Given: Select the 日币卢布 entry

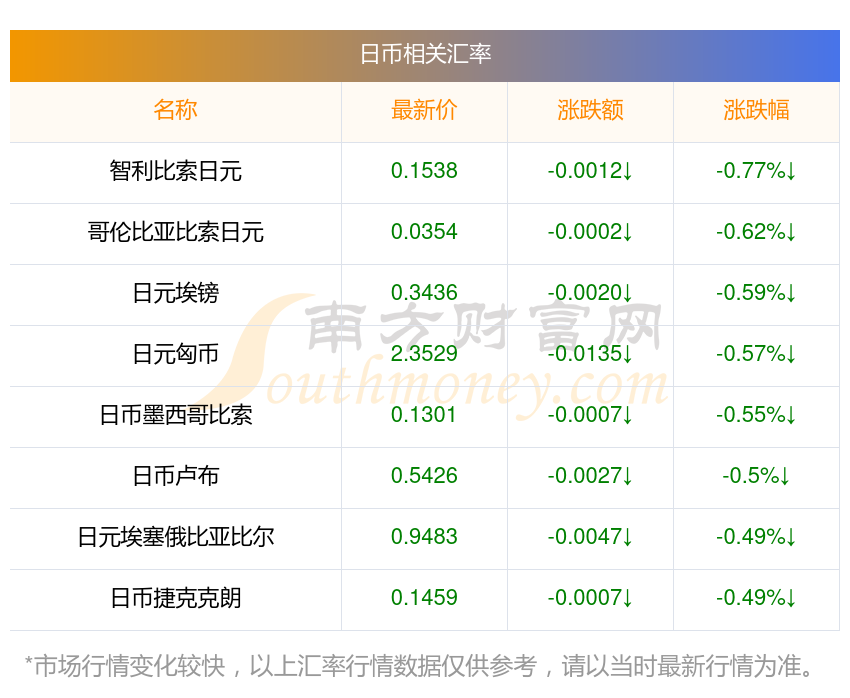Looking at the screenshot, I should (x=176, y=476).
